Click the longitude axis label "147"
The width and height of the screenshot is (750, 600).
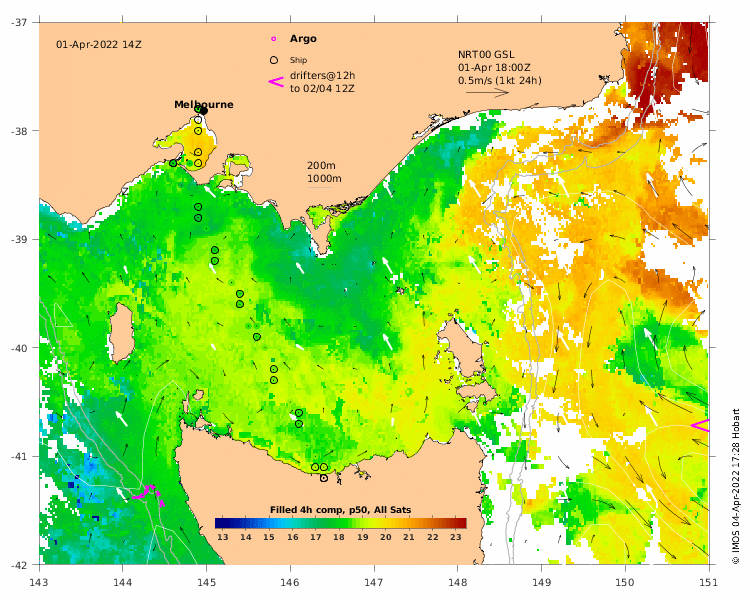(374, 582)
